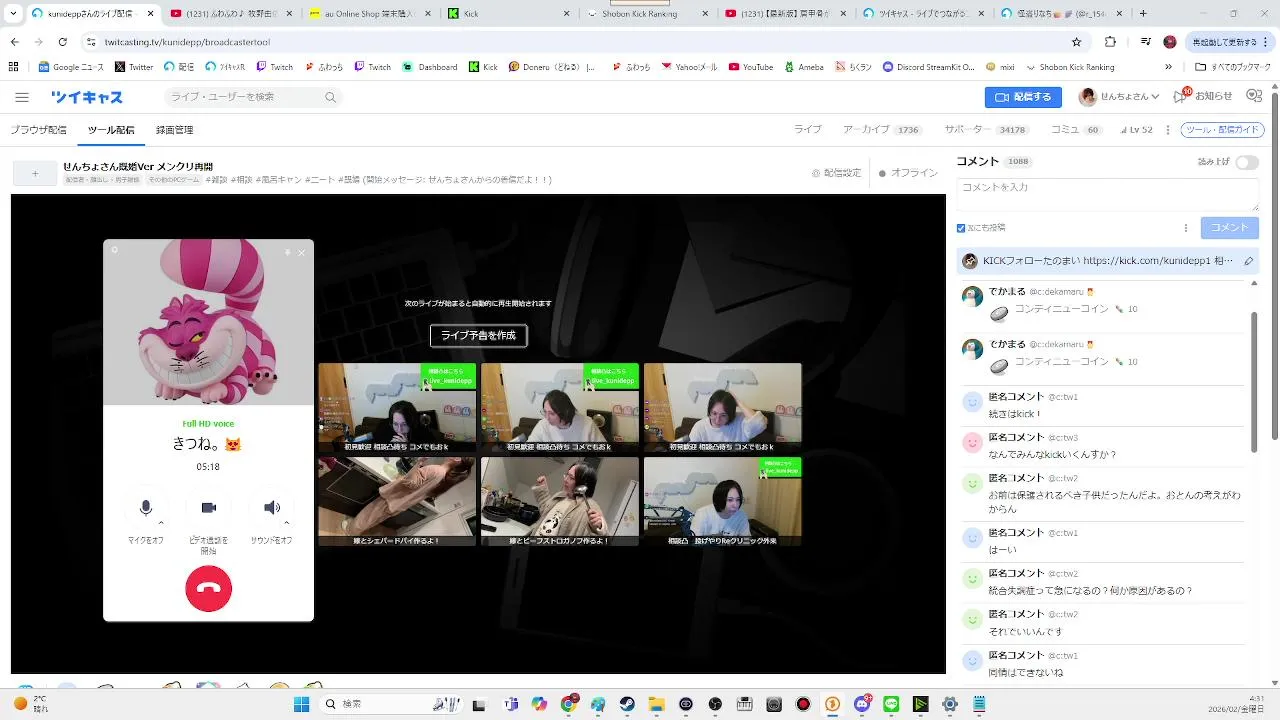Switch to the Kick browser tab
Image resolution: width=1280 pixels, height=720 pixels.
[x=510, y=14]
